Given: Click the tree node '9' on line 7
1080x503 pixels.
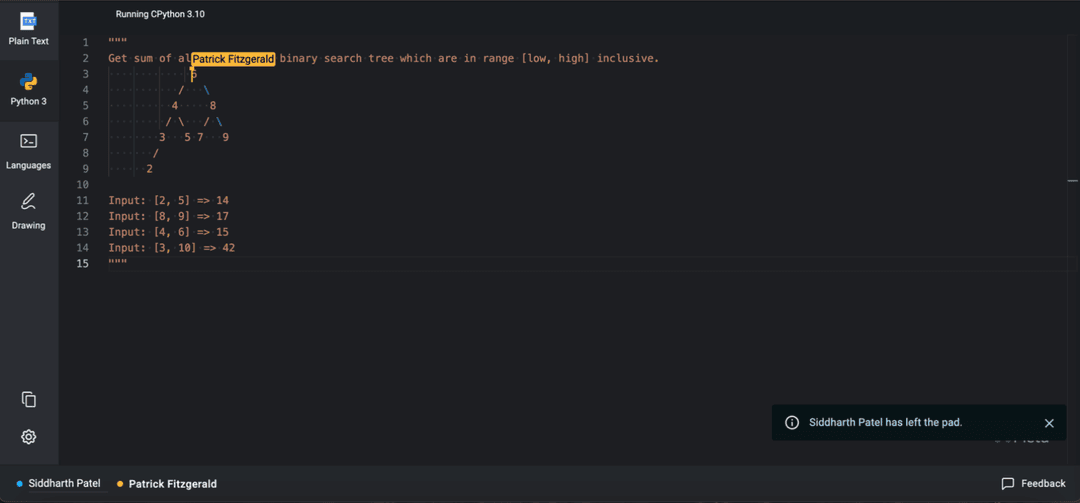Looking at the screenshot, I should (225, 137).
